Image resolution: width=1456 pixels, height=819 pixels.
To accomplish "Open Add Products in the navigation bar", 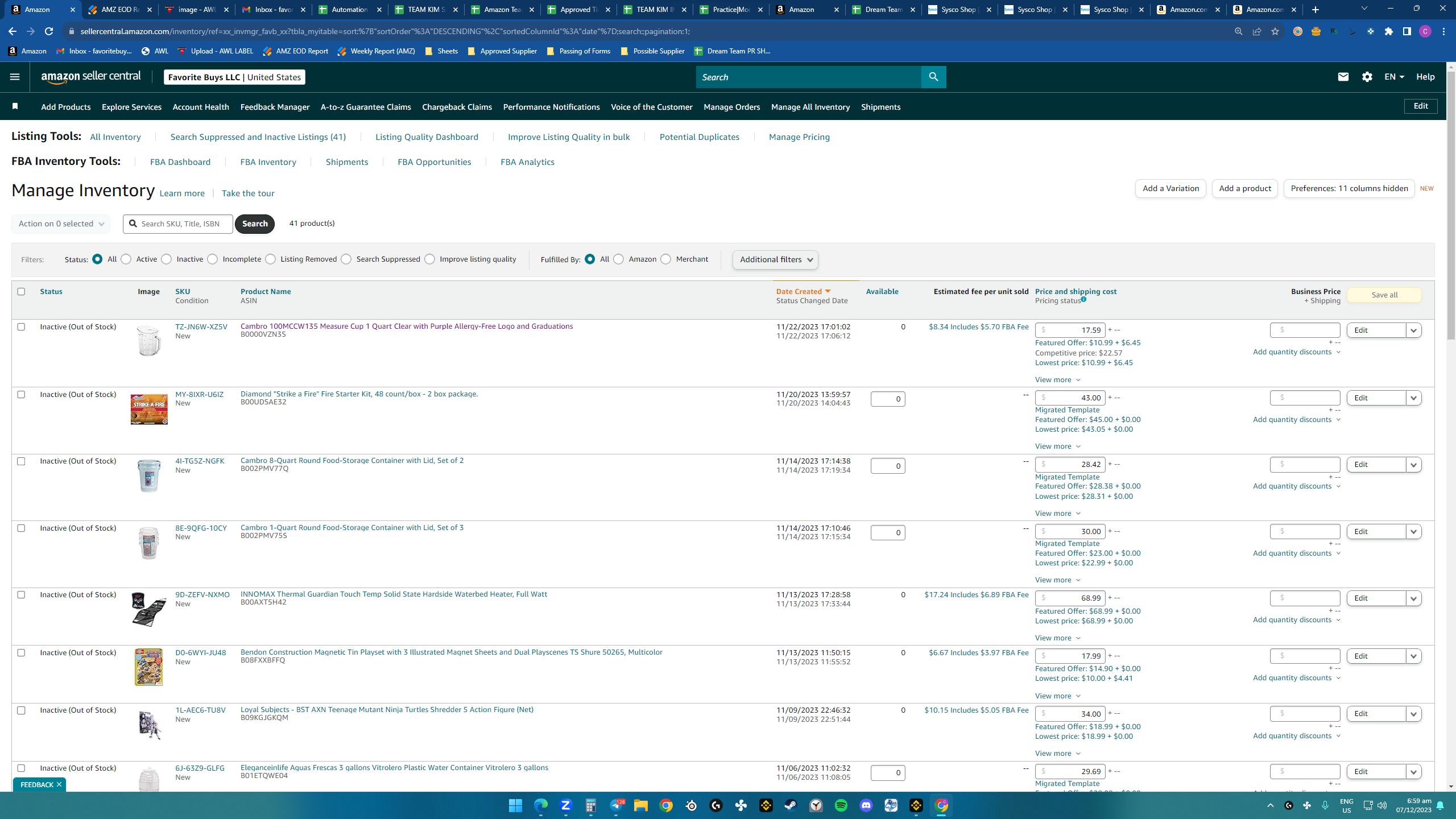I will click(x=66, y=107).
